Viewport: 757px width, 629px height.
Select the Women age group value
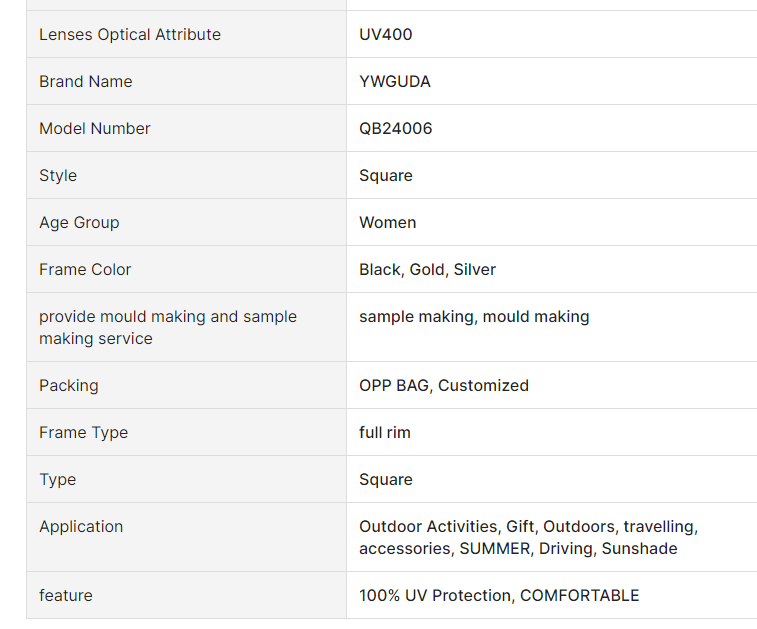[388, 223]
